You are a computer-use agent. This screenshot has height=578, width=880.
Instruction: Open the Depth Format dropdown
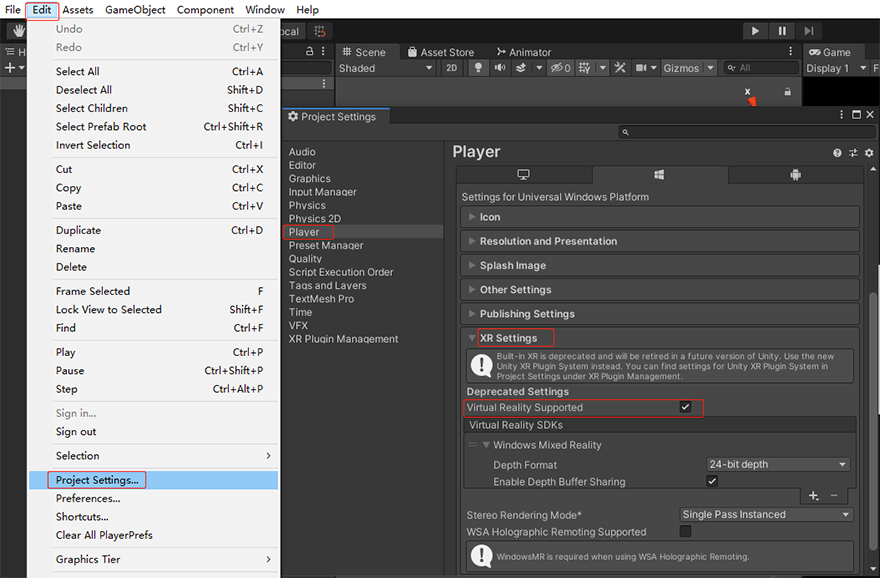point(778,464)
